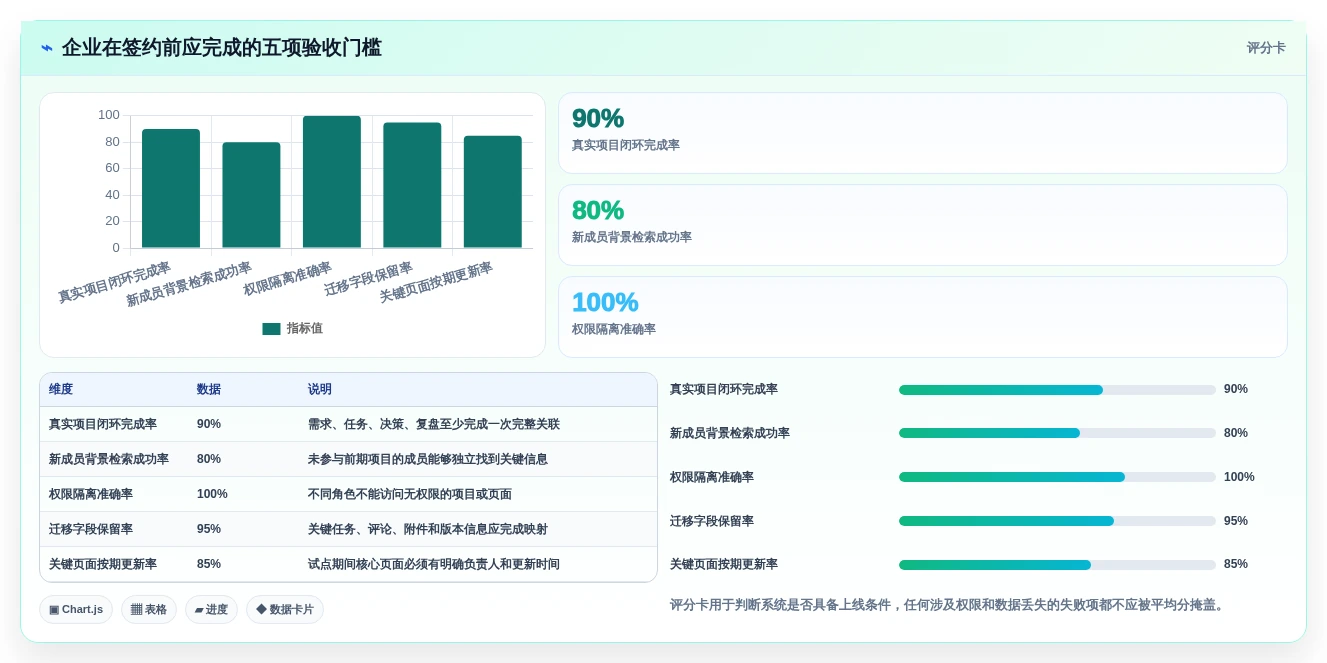Click the lightning icon beside the title

(47, 48)
